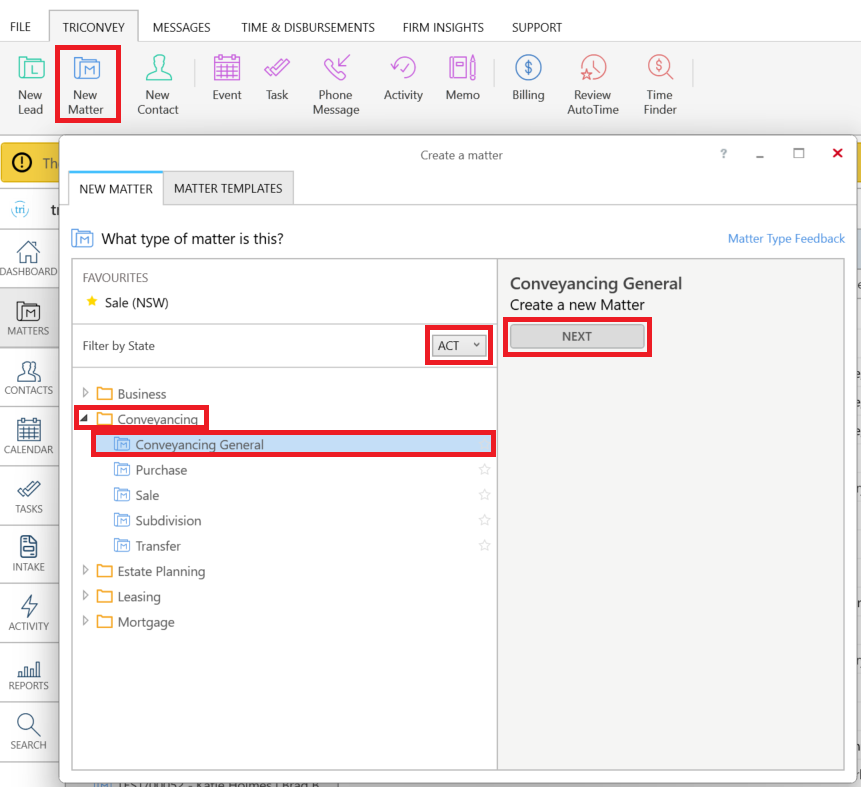Add an Event from the ribbon
The image size is (861, 787).
click(x=227, y=77)
